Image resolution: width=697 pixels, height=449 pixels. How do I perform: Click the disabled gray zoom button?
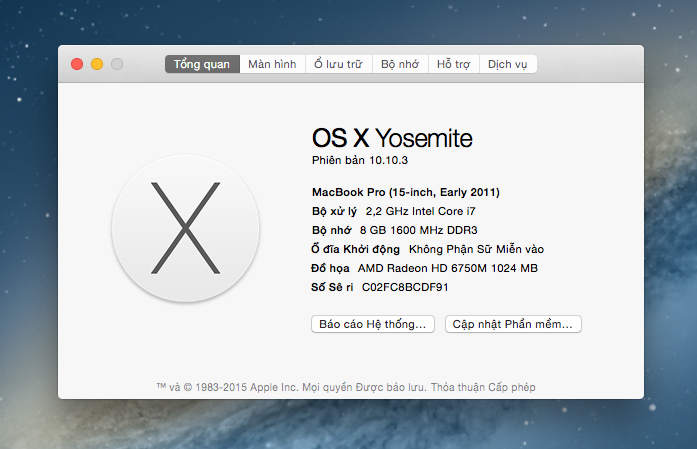tap(117, 64)
